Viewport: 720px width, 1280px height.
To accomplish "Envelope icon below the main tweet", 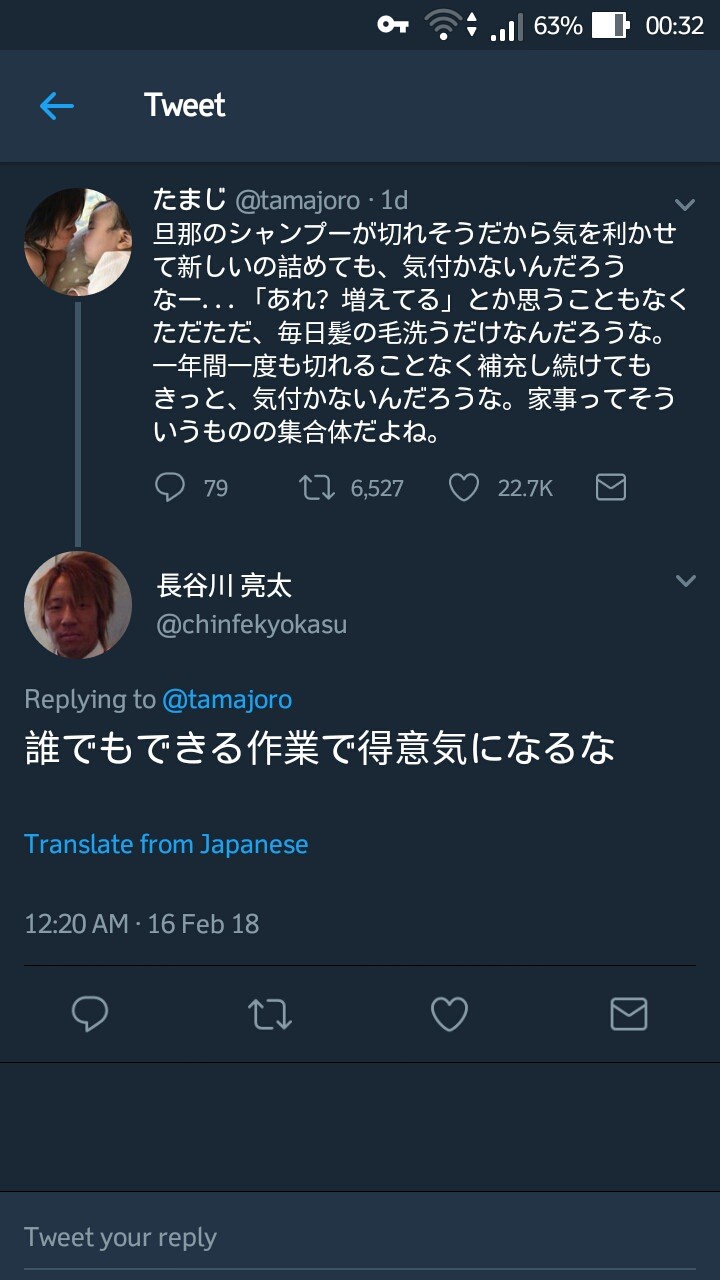I will [628, 1015].
